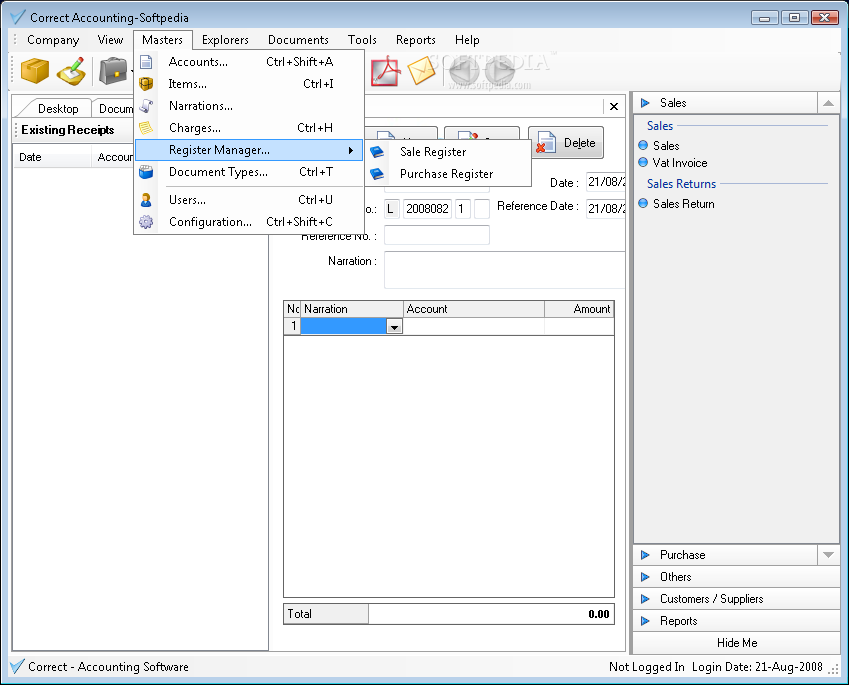Choose Document Types... menu entry
This screenshot has width=849, height=685.
tap(249, 172)
